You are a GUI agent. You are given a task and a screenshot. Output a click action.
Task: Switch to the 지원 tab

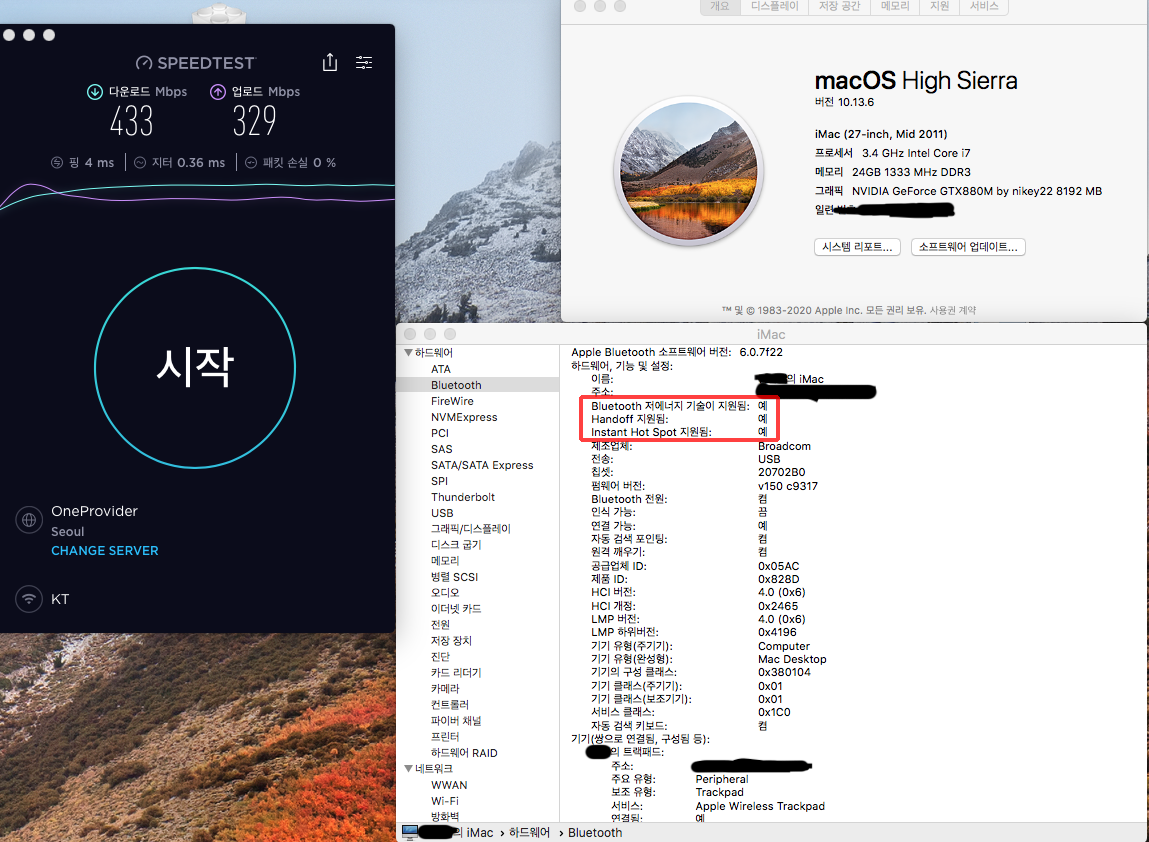point(939,7)
